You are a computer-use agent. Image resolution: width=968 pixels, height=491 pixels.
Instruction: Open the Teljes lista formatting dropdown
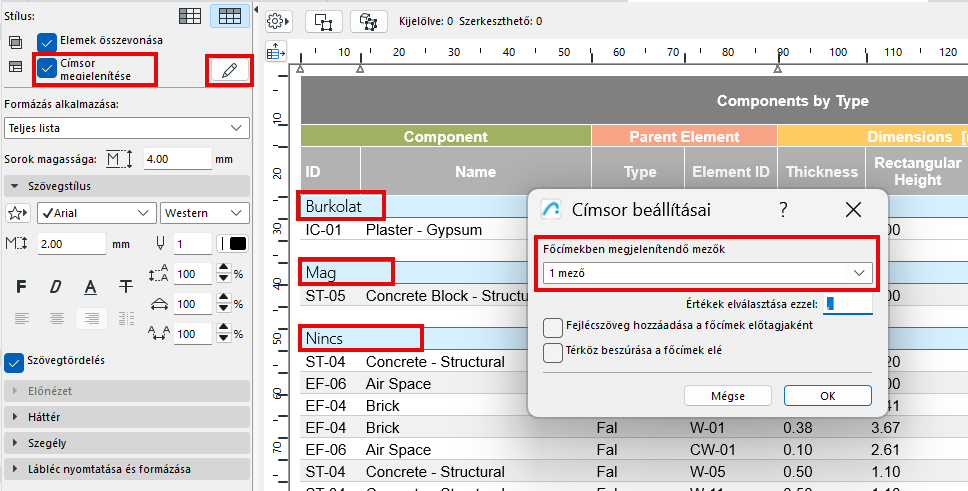(x=127, y=128)
